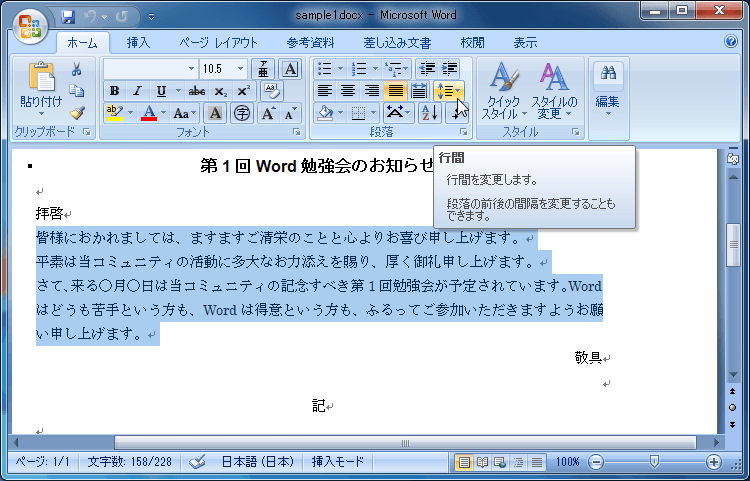Image resolution: width=750 pixels, height=481 pixels.
Task: Go to the previous page browse arrow
Action: coord(732,392)
